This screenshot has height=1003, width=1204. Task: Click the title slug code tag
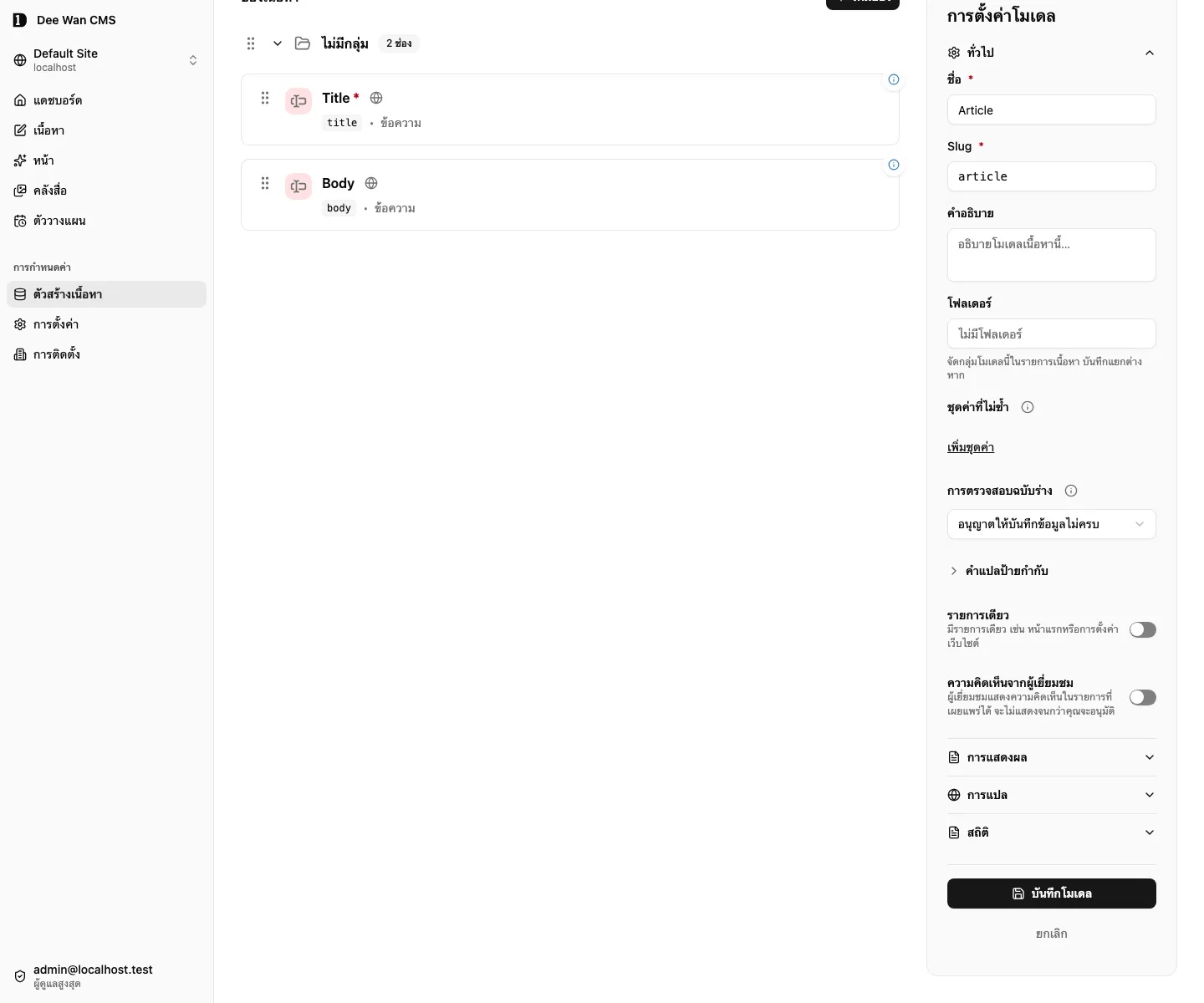pos(342,123)
